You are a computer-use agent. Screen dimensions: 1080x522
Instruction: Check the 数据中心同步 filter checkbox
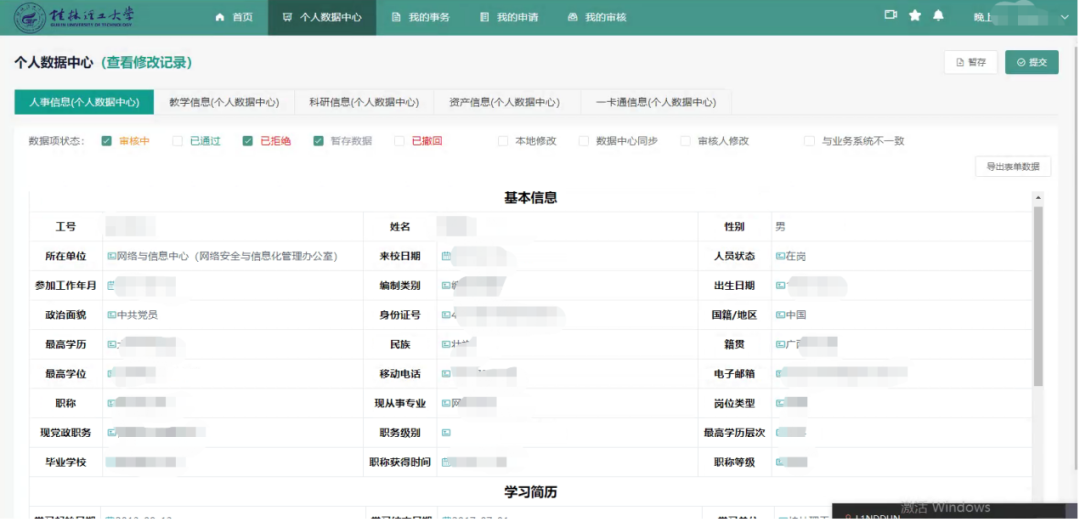tap(584, 141)
